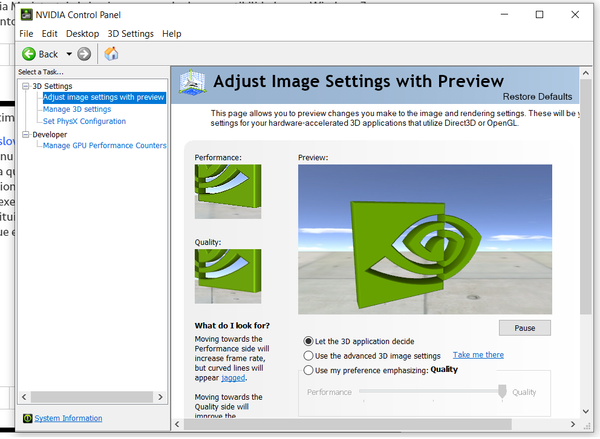Click the main panel scroll down arrow
Screen dimensions: 600x439
tap(586, 411)
